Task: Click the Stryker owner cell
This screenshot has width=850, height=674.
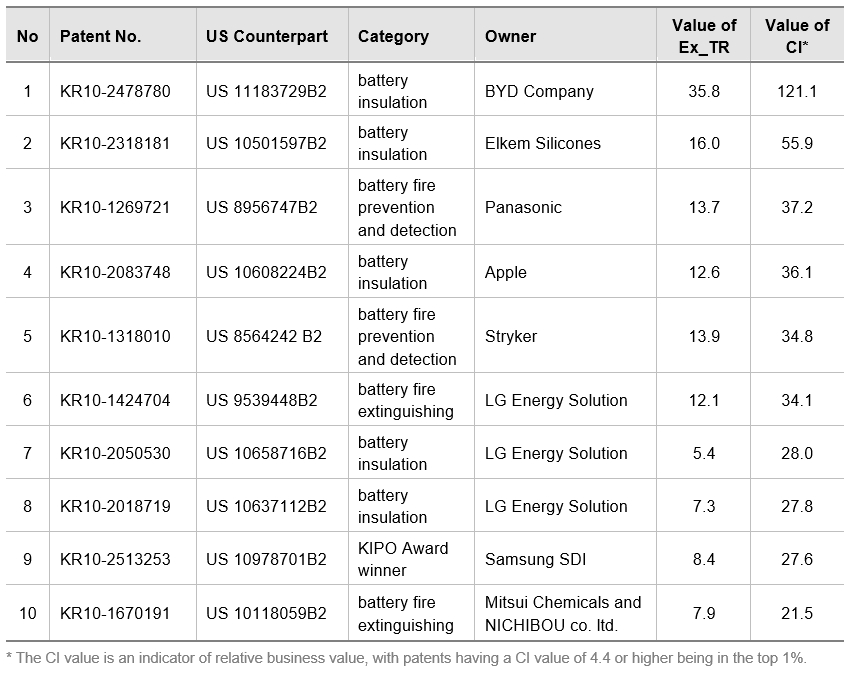Action: 511,336
